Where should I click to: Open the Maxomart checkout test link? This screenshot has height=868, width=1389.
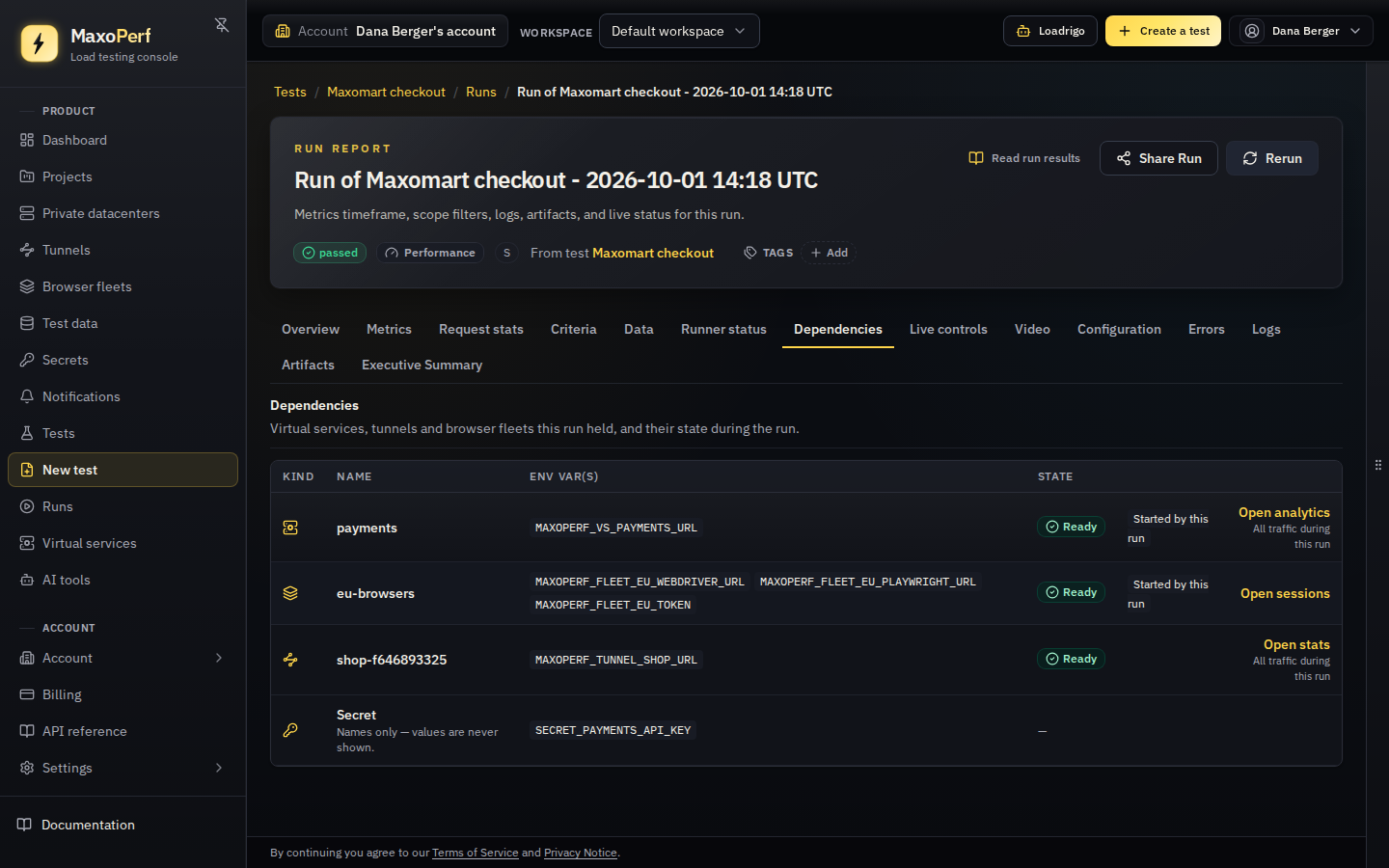pos(653,253)
